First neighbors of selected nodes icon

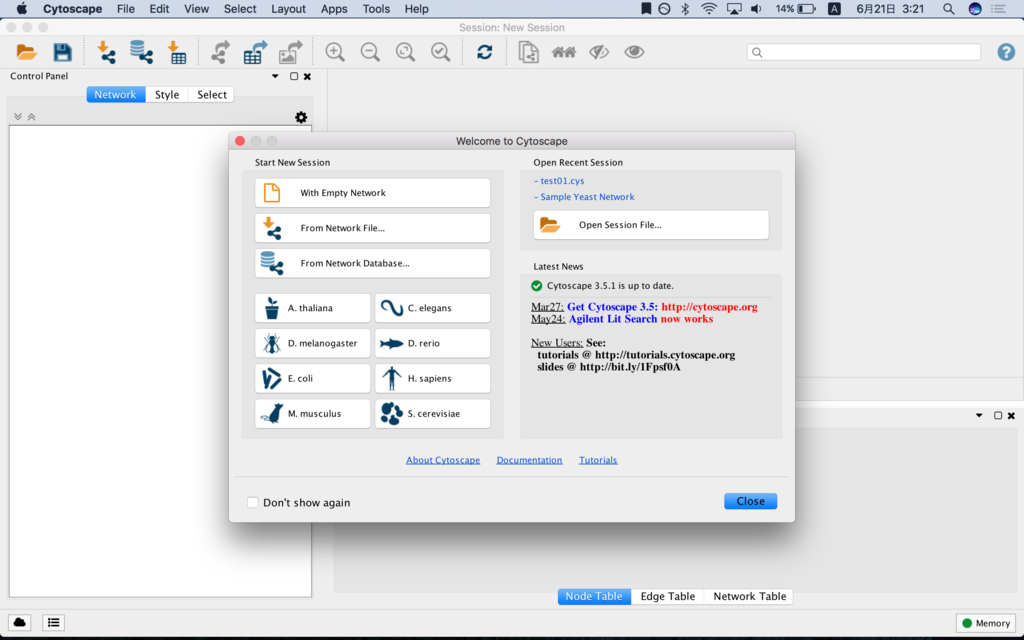coord(564,52)
